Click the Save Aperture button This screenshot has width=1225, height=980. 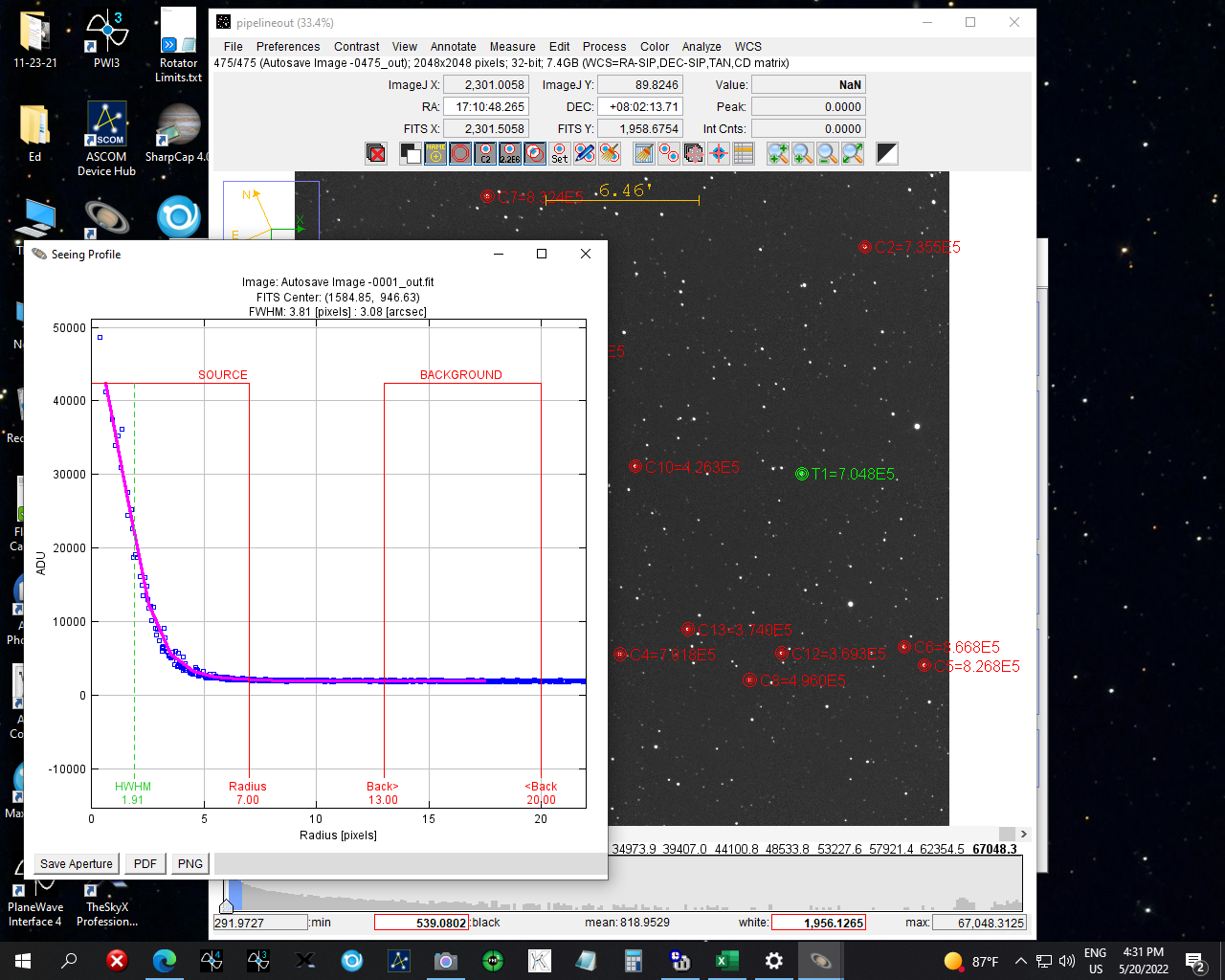[x=77, y=863]
